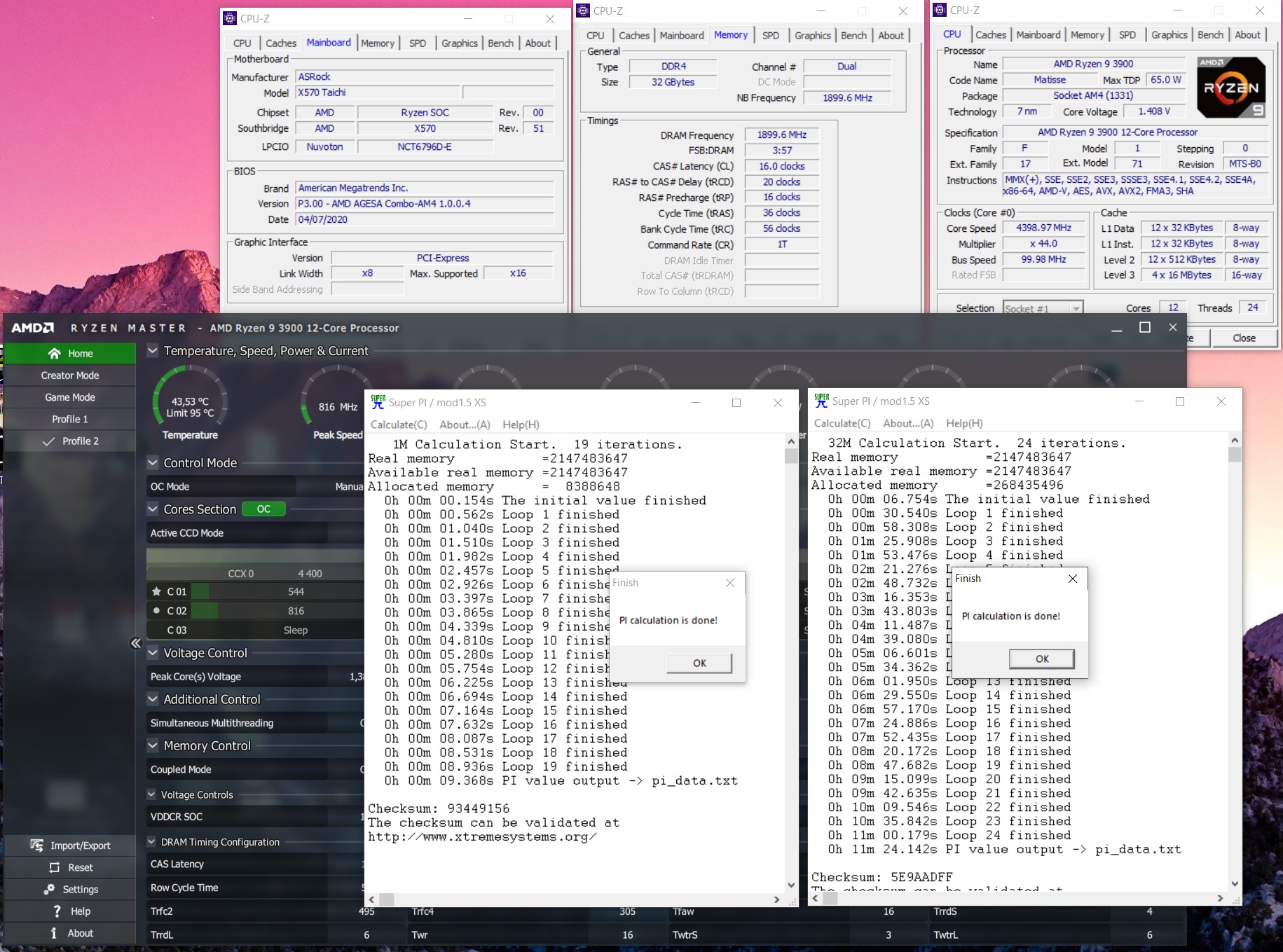Collapse the DRAM Timing Configuration subsection

click(151, 841)
